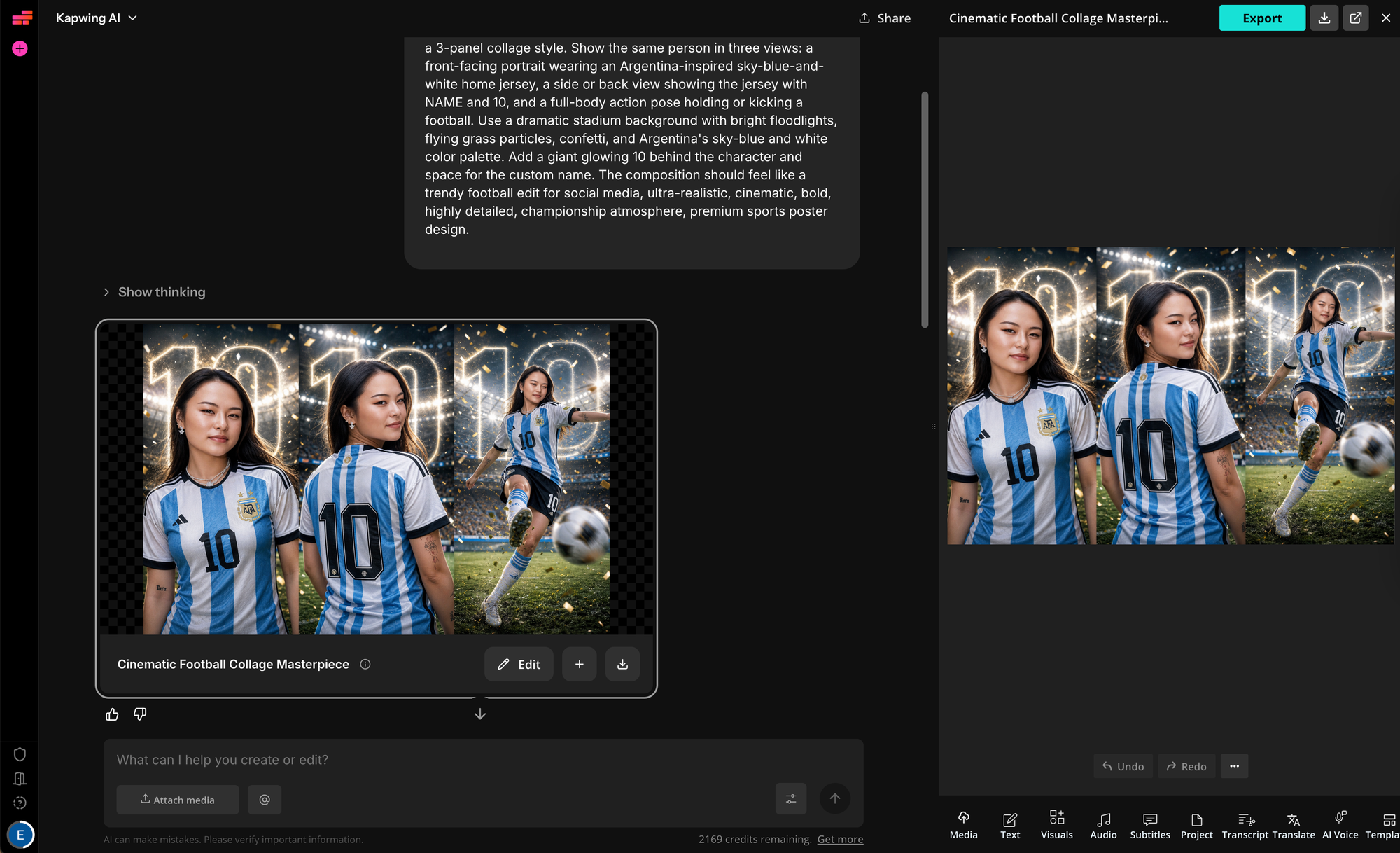Click the shield icon in left sidebar

pos(20,754)
